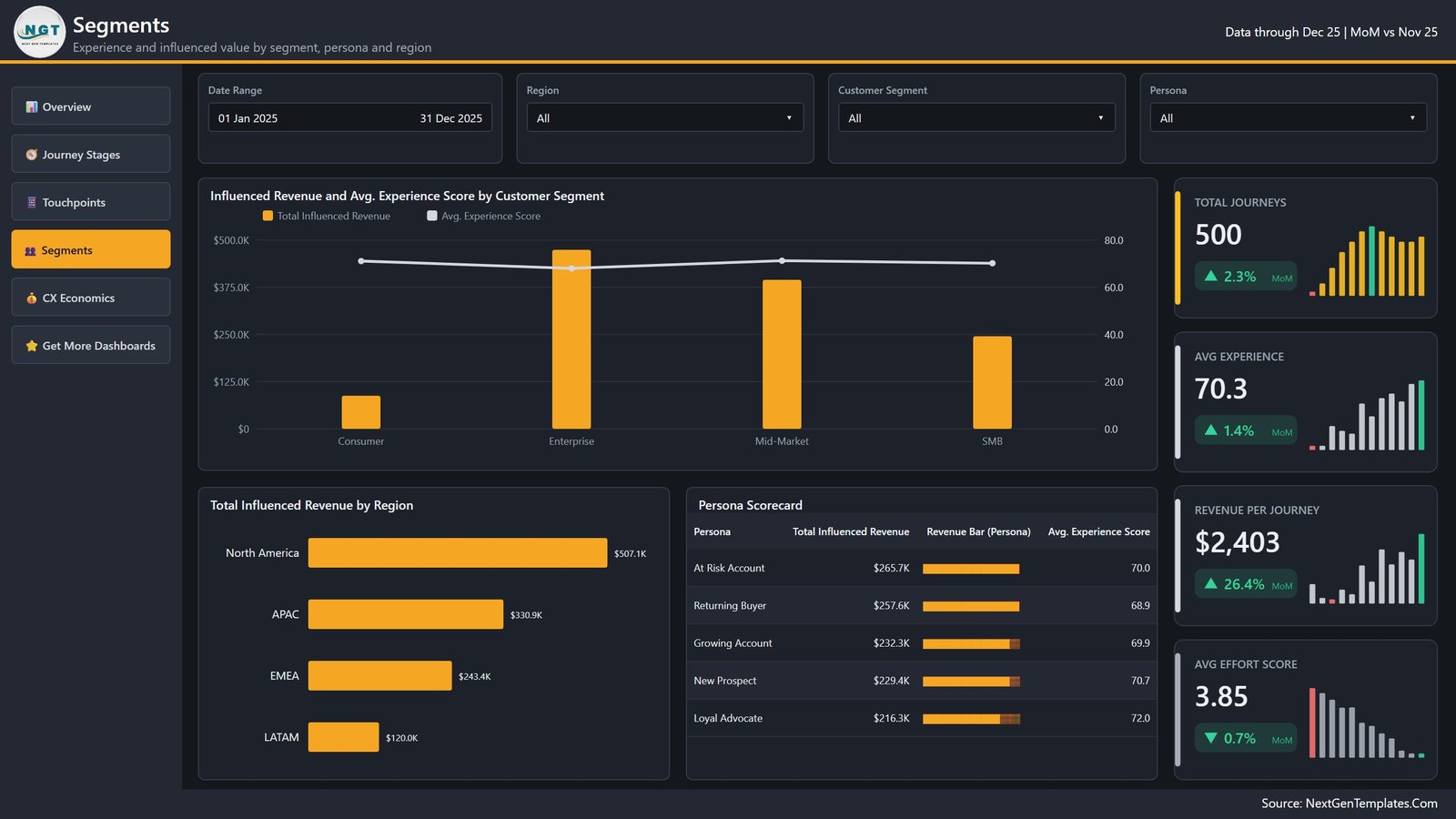Click the down triangle in Avg Effort Score card

1211,738
